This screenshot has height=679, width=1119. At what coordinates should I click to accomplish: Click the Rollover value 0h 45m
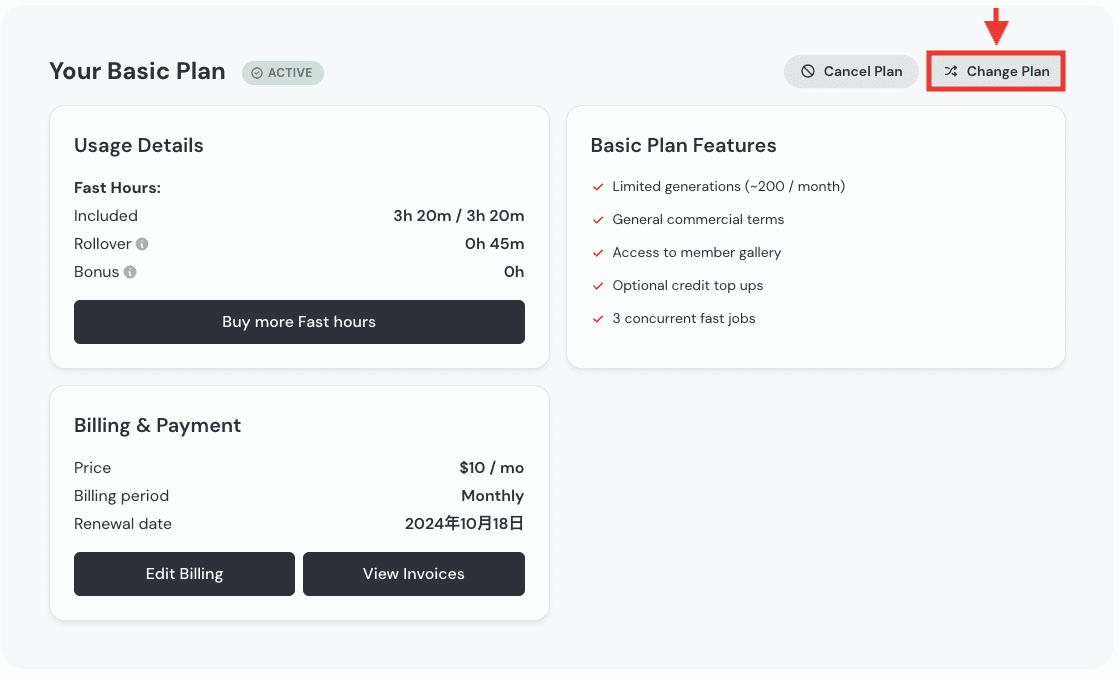(x=494, y=244)
